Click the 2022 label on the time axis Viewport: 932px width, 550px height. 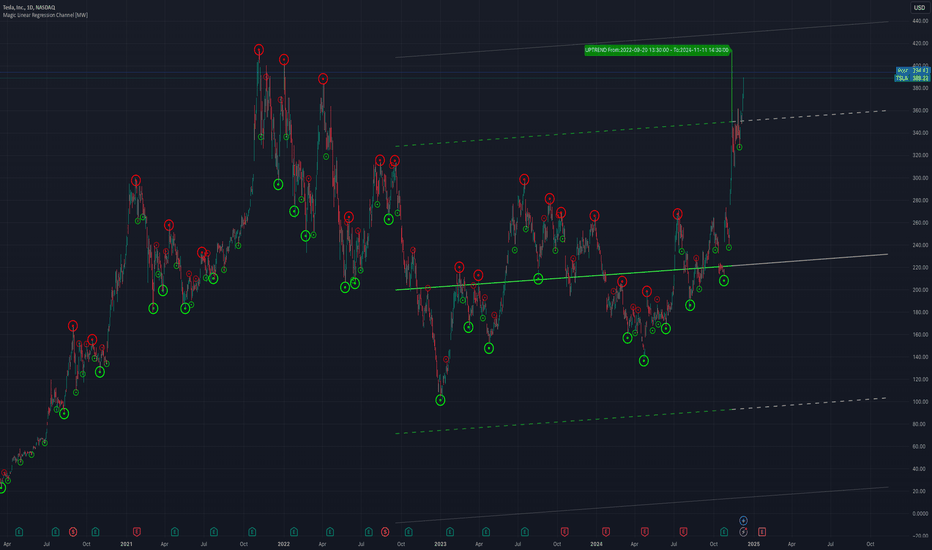coord(284,544)
